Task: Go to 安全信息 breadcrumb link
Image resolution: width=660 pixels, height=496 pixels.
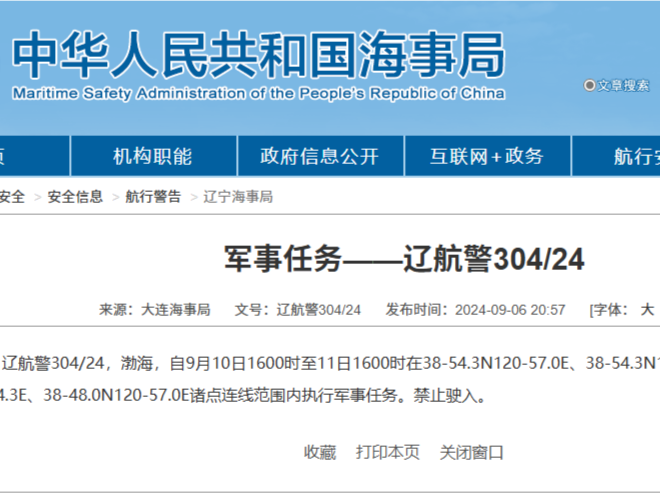Action: (x=75, y=197)
